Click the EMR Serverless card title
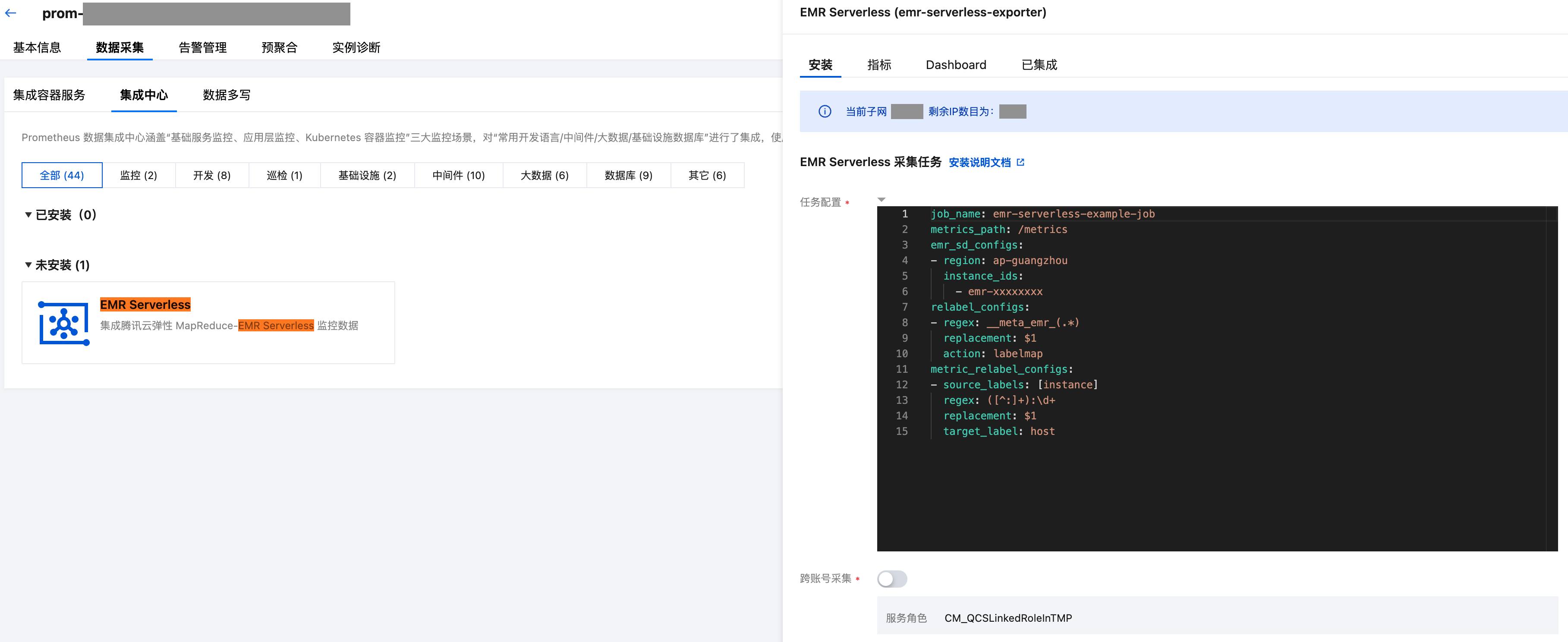This screenshot has height=642, width=1568. pyautogui.click(x=145, y=304)
